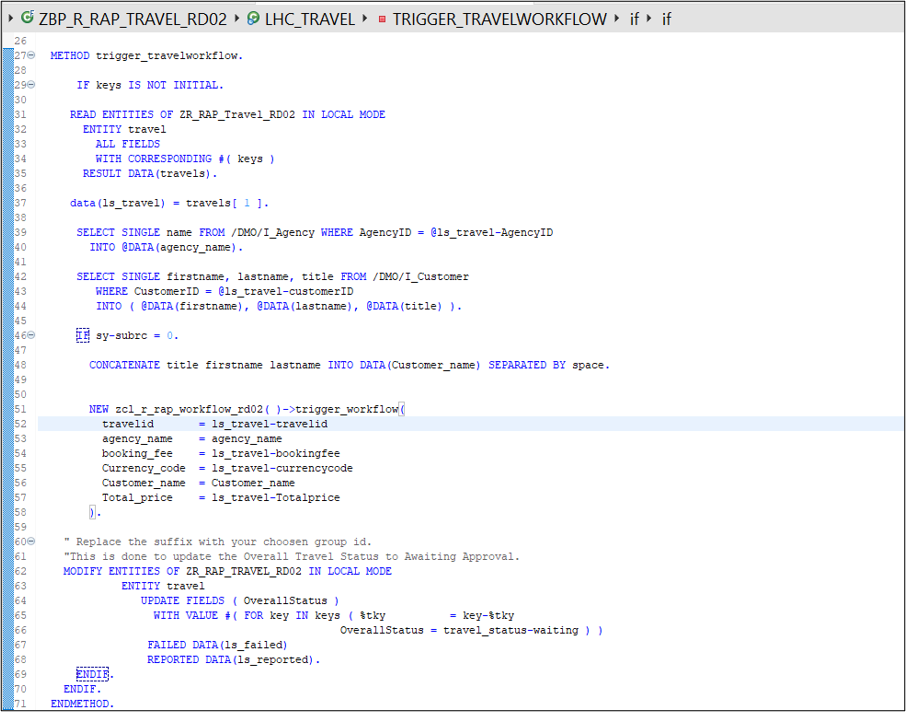The height and width of the screenshot is (712, 906).
Task: Click 'trigger_workflow' method call on line 51
Action: (x=347, y=409)
